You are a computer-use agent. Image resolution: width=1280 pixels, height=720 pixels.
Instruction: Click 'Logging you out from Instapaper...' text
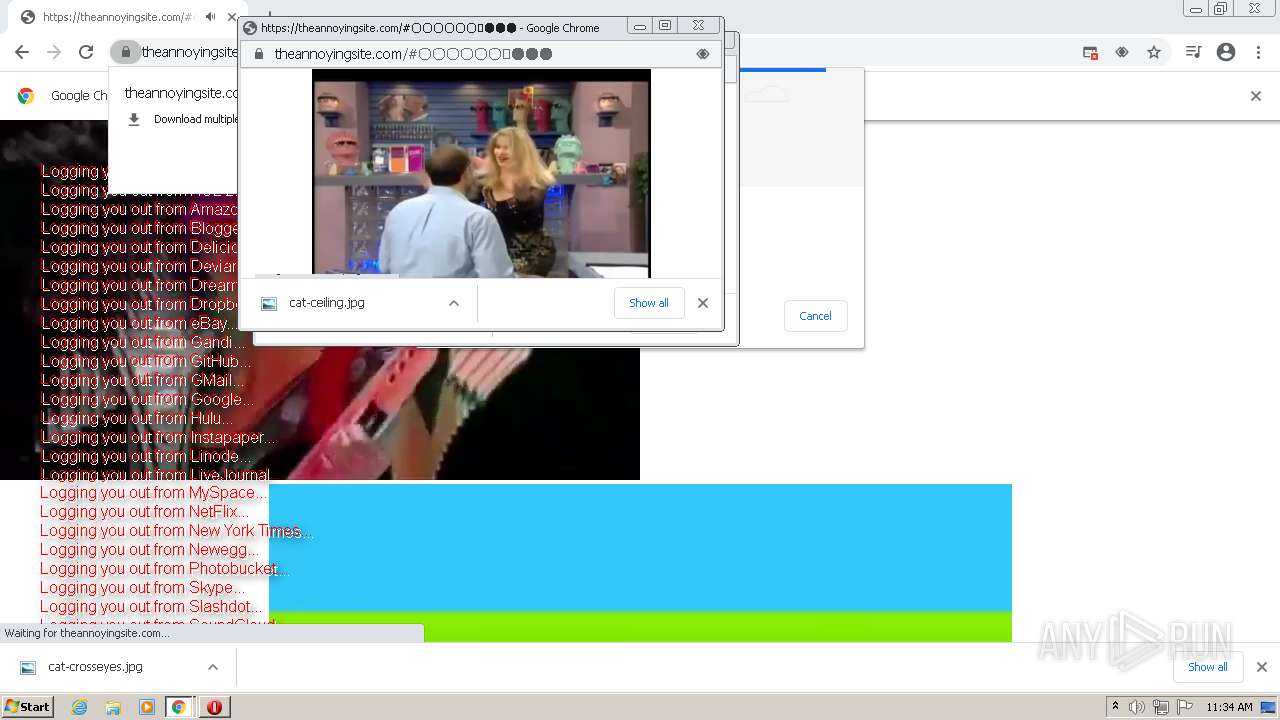(158, 437)
